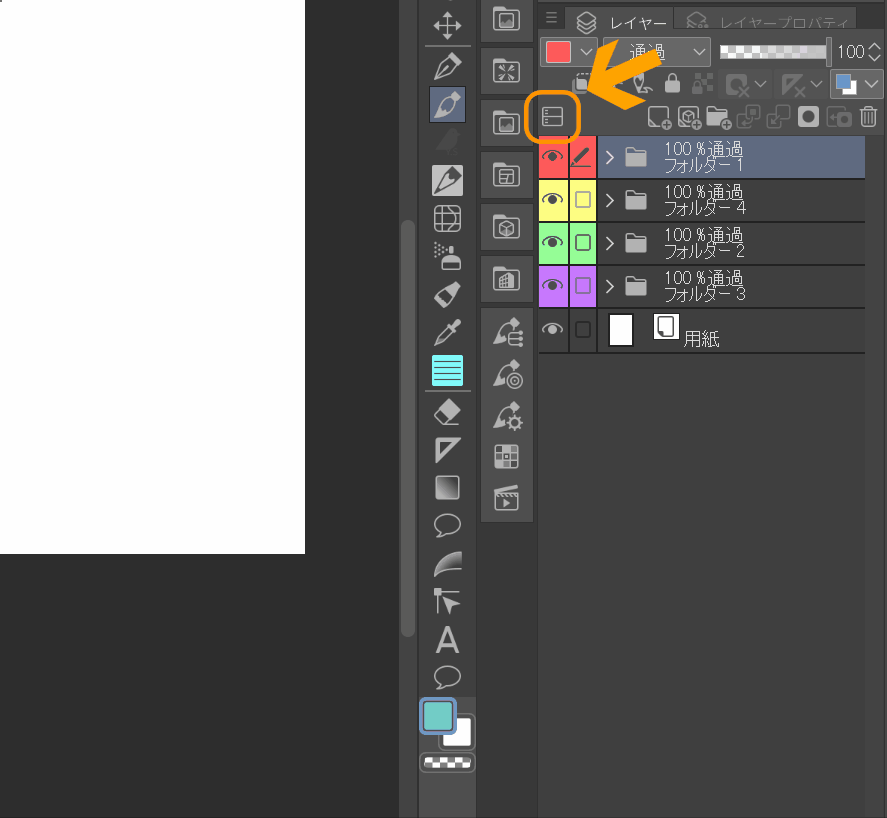The width and height of the screenshot is (887, 818).
Task: Select the Gradient tool
Action: tap(447, 488)
